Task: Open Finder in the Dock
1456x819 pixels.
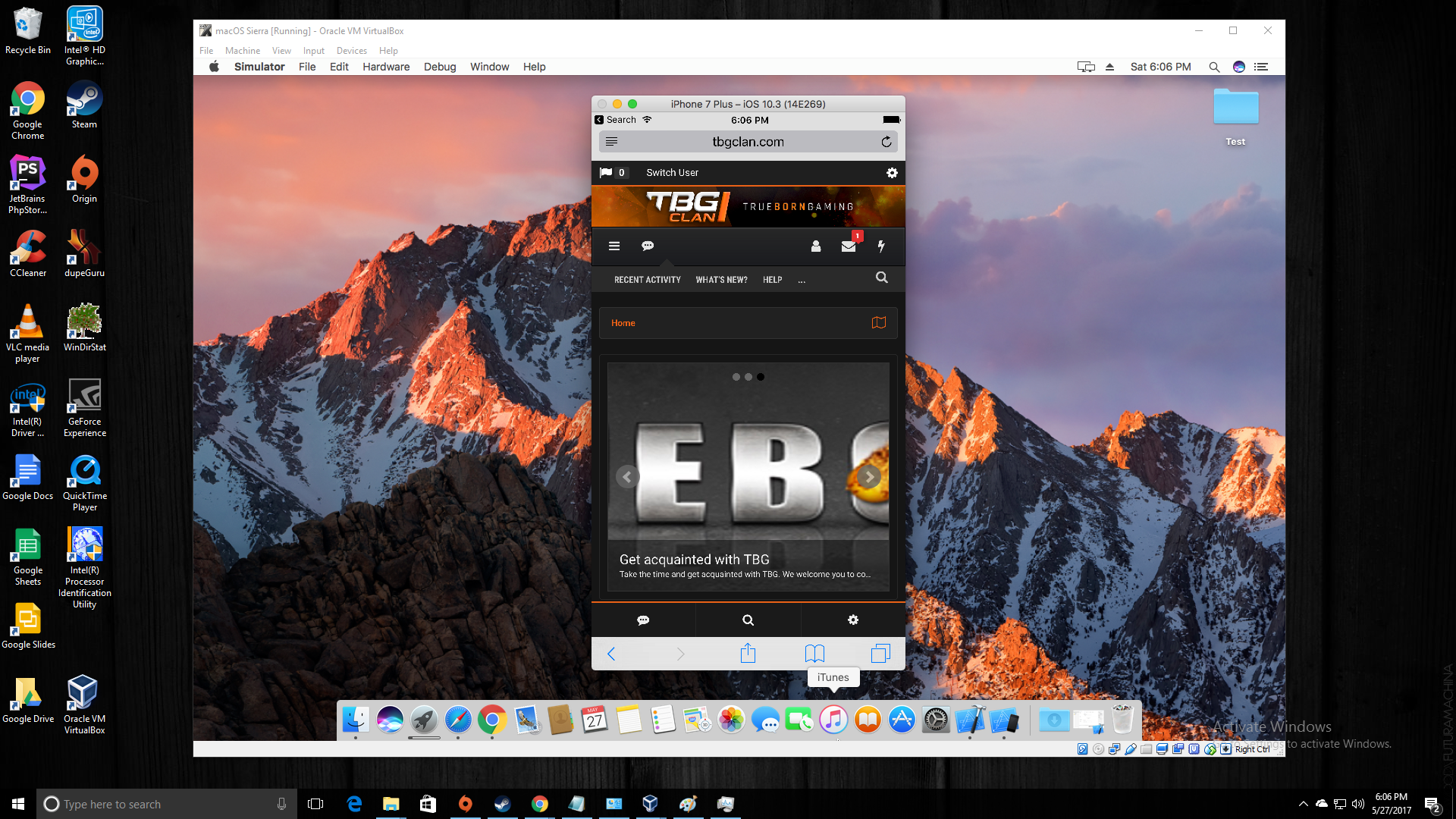Action: pyautogui.click(x=356, y=720)
